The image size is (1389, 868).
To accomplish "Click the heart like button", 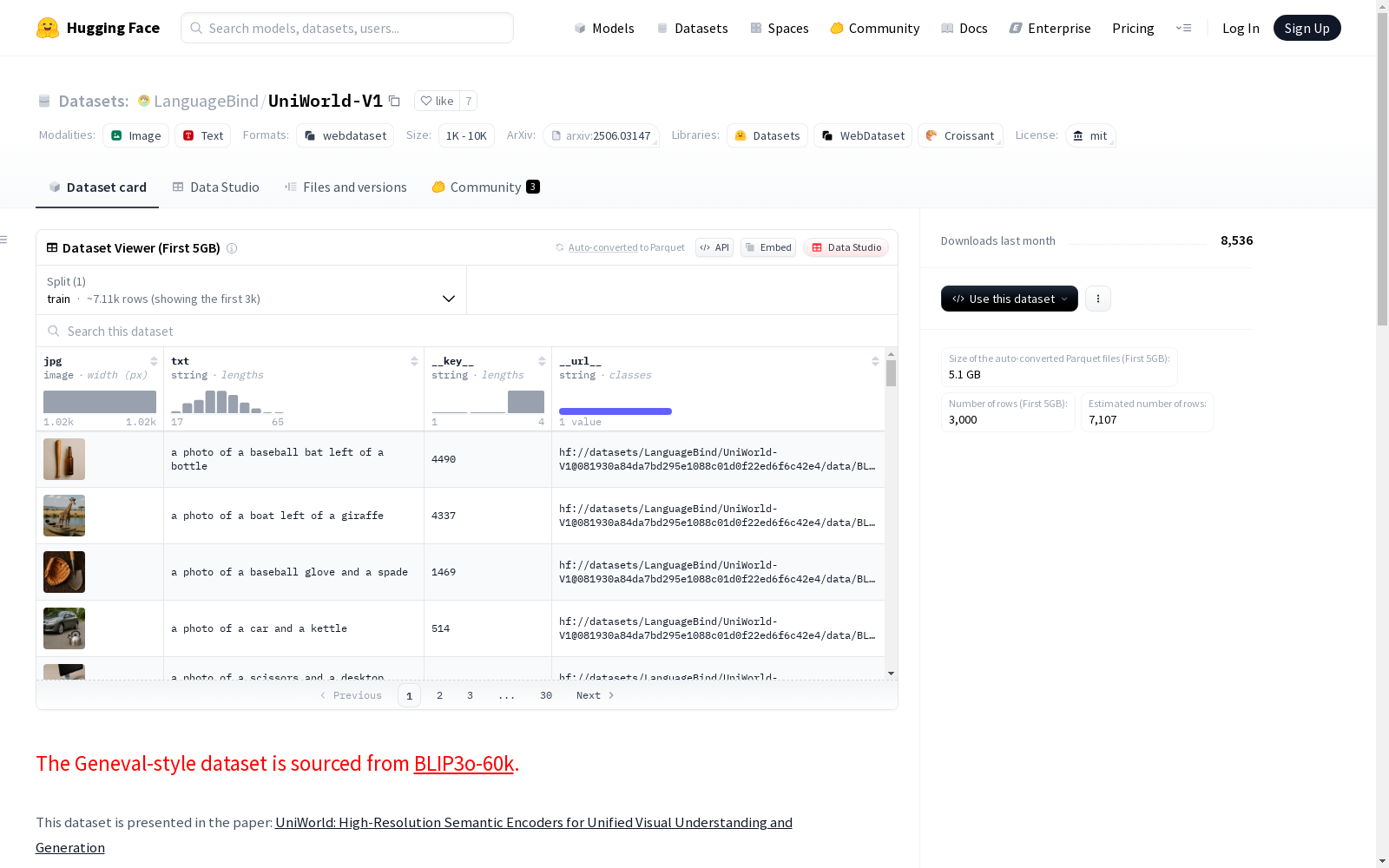I will pos(437,101).
